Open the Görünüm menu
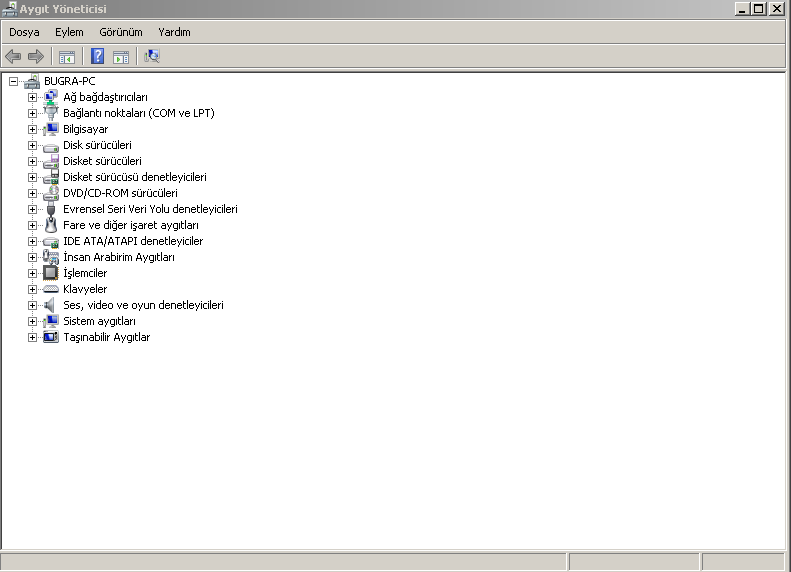The image size is (791, 572). (121, 32)
